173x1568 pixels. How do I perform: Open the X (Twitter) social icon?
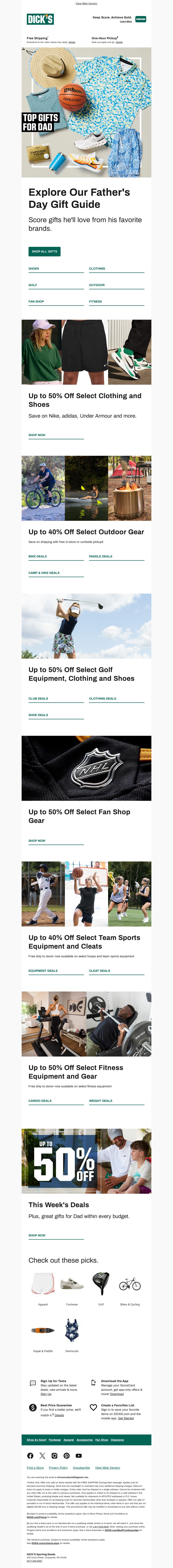pos(42,1455)
